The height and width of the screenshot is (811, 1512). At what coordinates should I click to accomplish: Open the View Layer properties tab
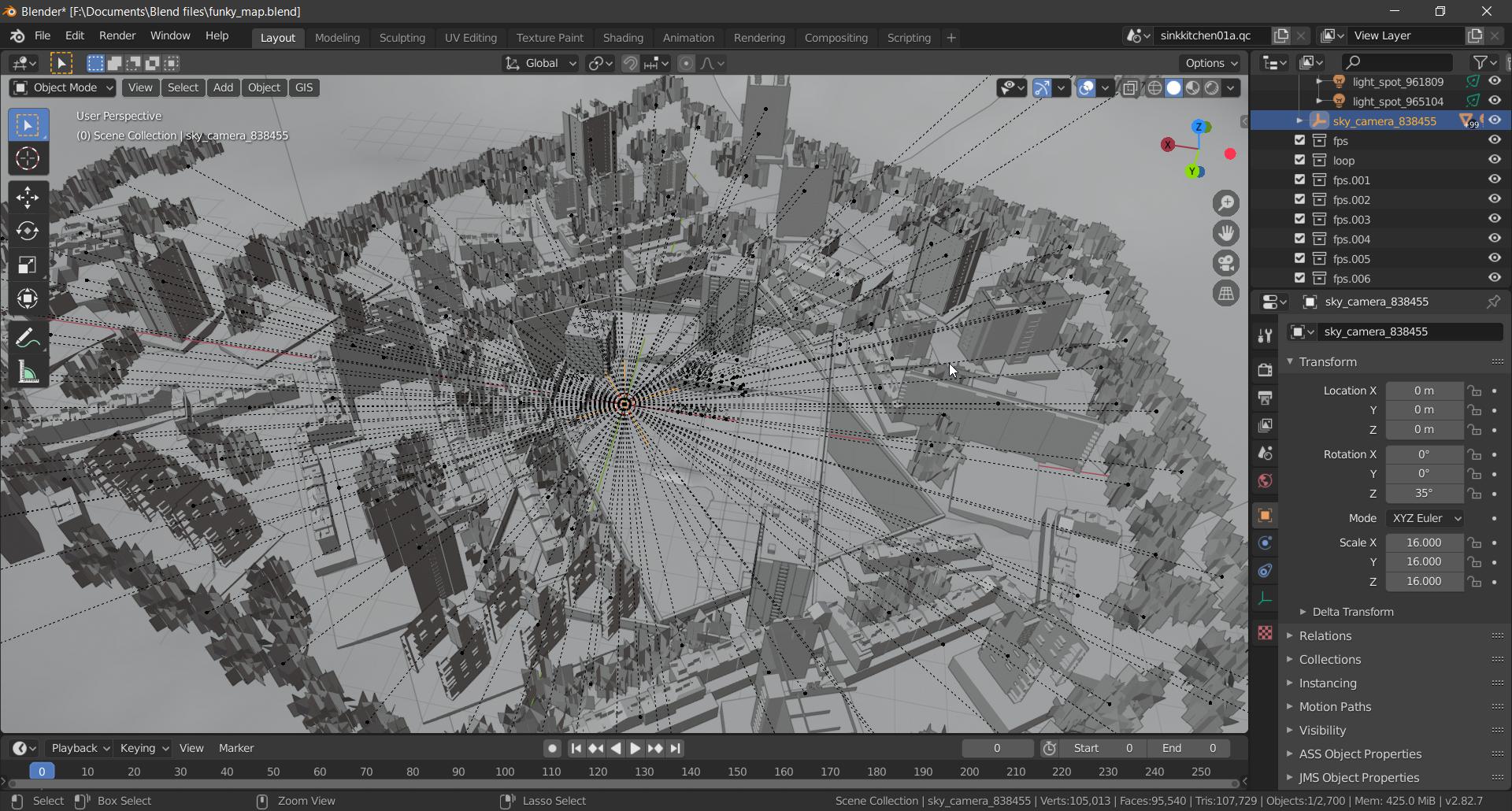point(1265,425)
